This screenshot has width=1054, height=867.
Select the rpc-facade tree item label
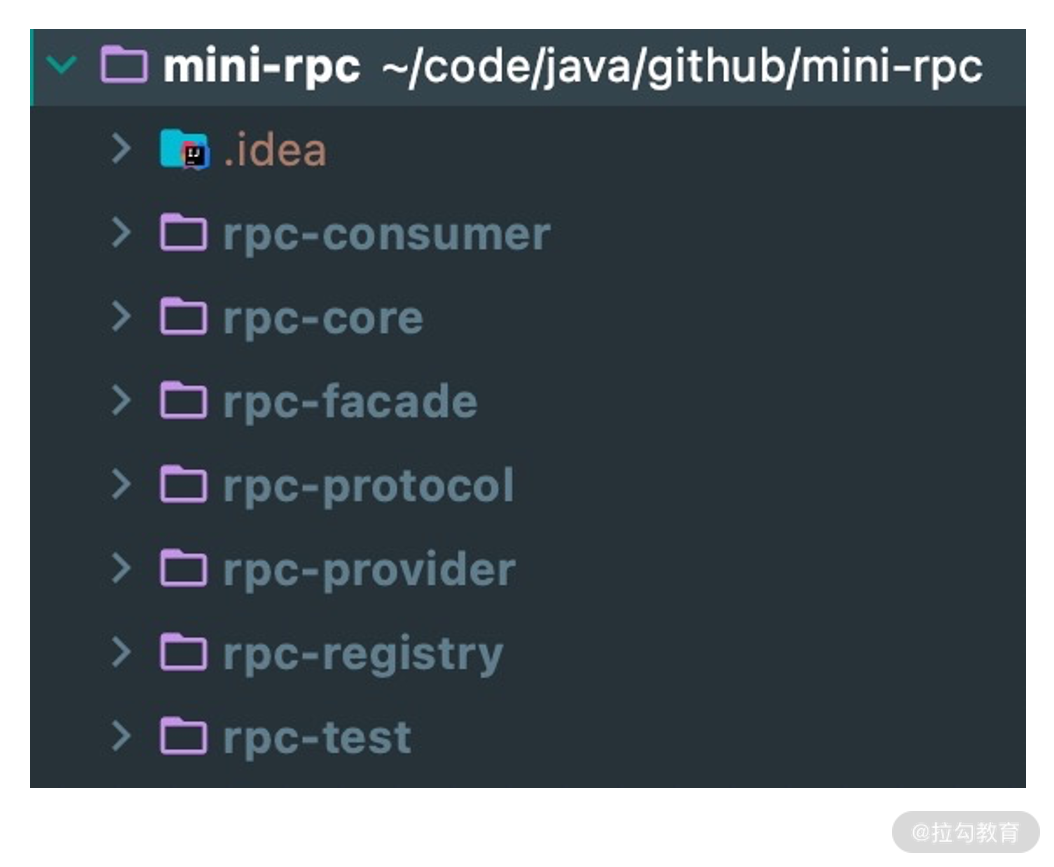click(x=350, y=402)
